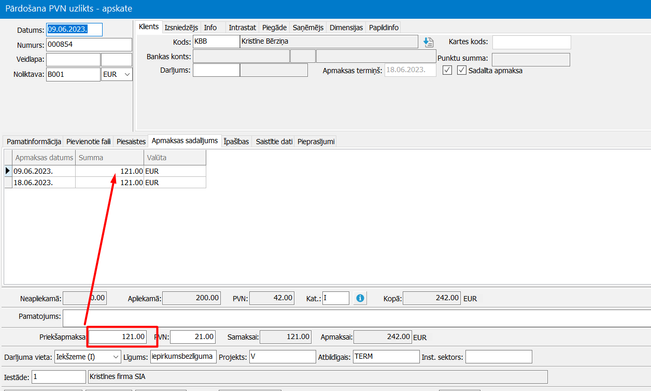Open the Piesaistes tab
The width and height of the screenshot is (651, 391).
pyautogui.click(x=131, y=142)
